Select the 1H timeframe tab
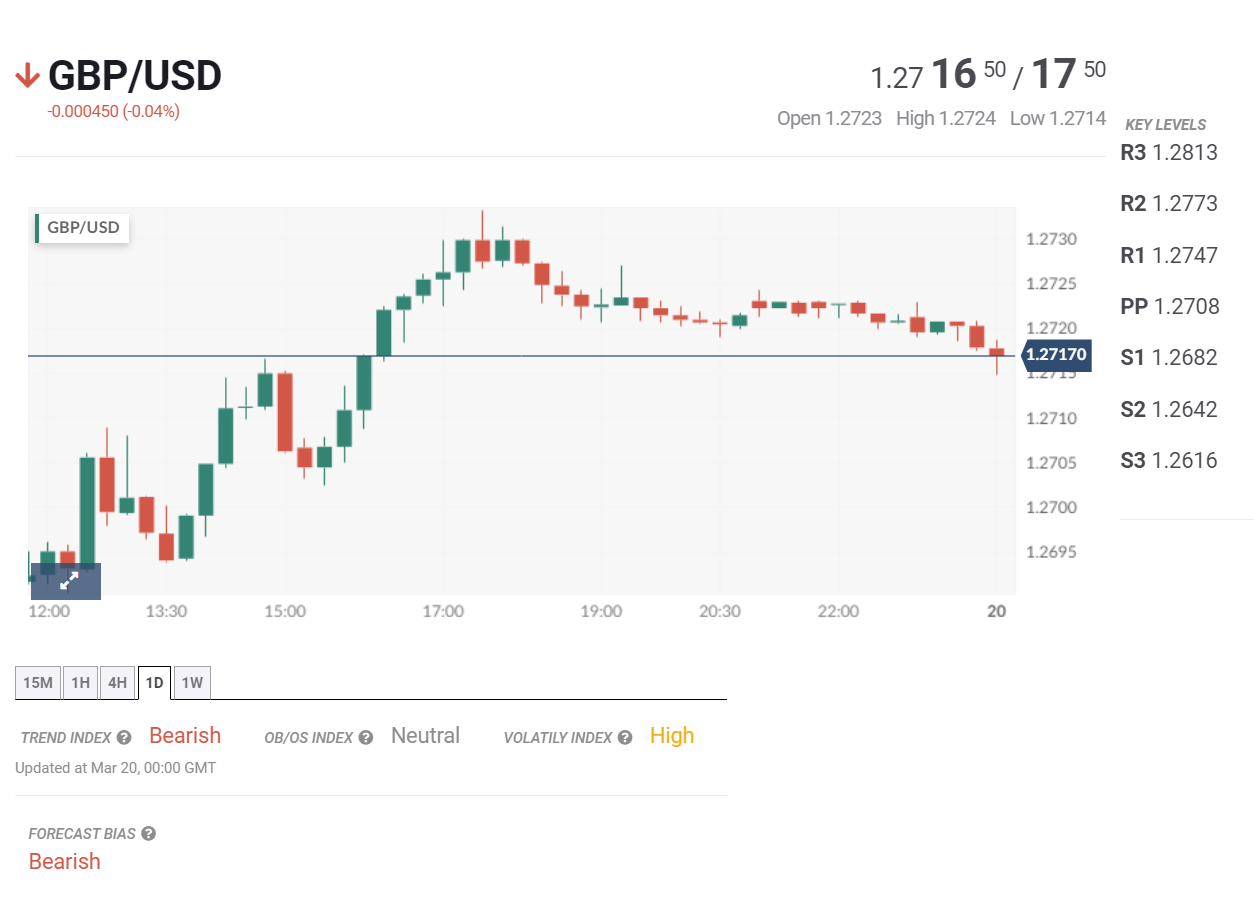1258x907 pixels. (x=80, y=683)
